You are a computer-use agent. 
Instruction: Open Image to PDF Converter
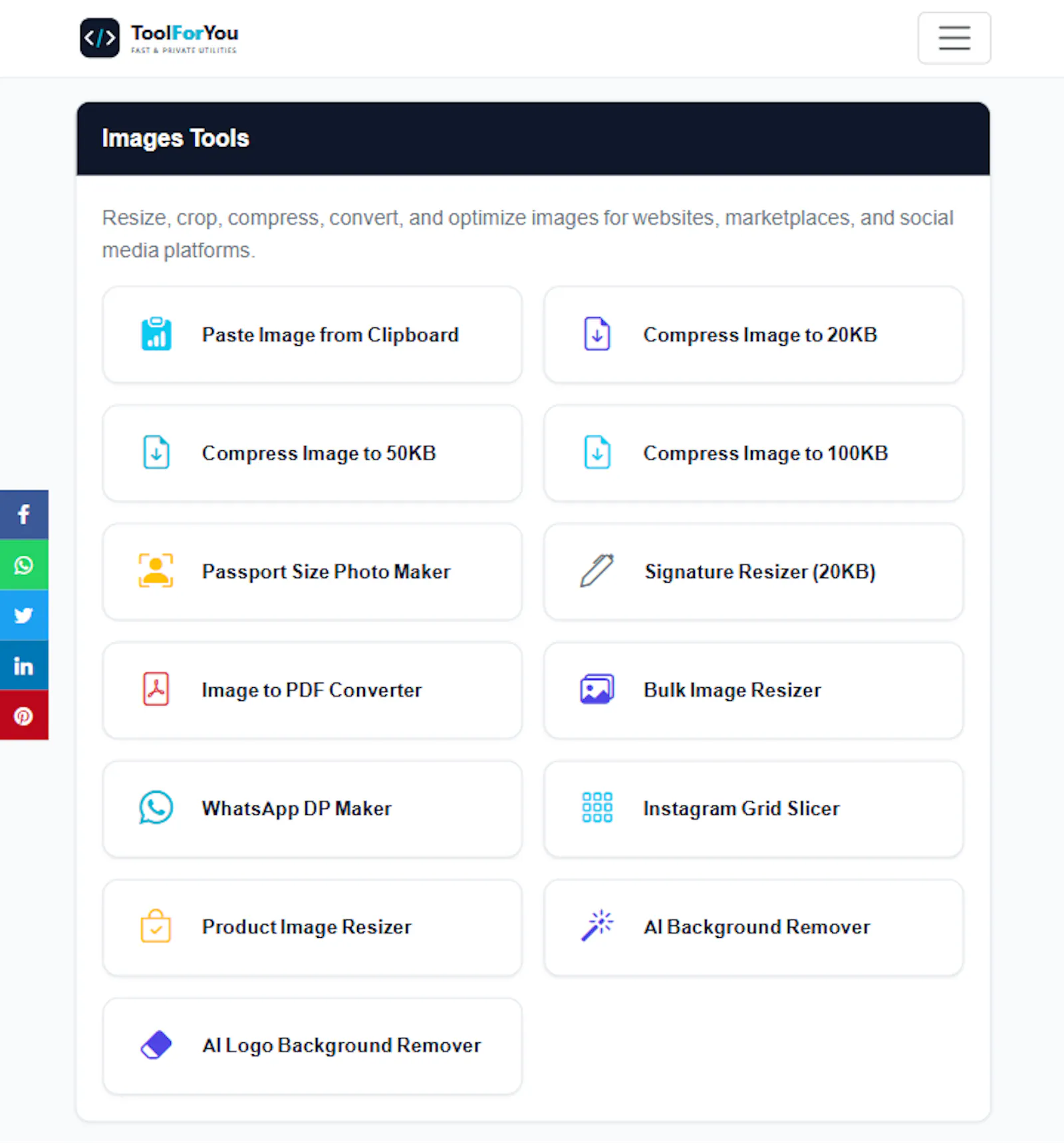(313, 690)
